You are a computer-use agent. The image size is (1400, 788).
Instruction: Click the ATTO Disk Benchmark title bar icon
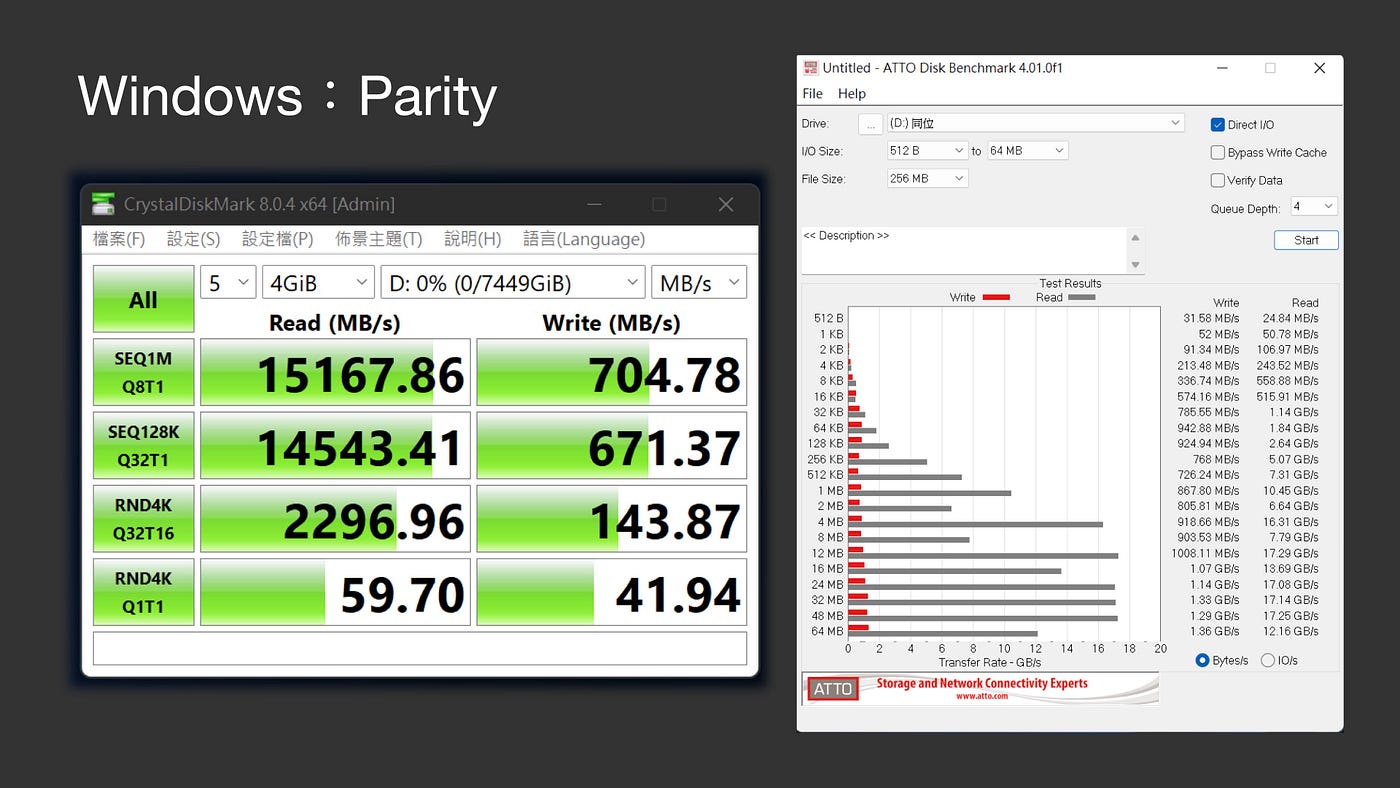811,68
